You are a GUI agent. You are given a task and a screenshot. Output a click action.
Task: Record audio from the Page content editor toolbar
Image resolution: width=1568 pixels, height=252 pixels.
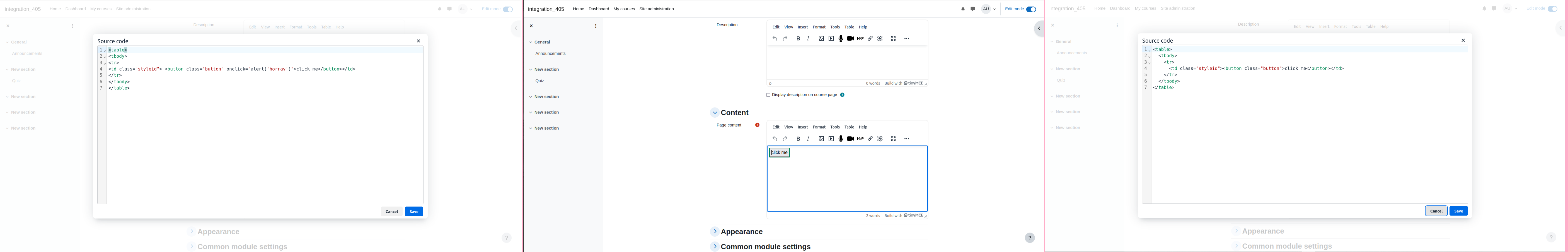coord(841,139)
